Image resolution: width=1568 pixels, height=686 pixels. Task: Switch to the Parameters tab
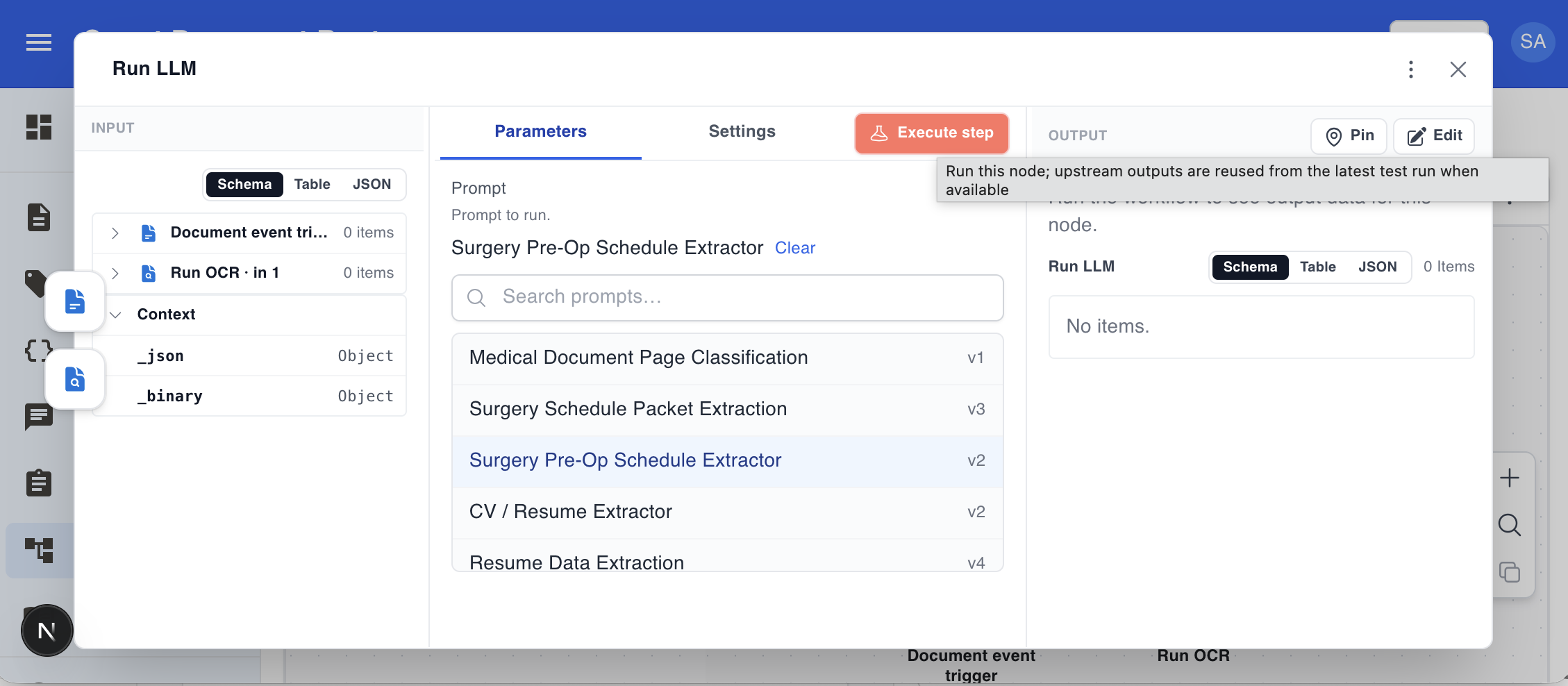540,131
